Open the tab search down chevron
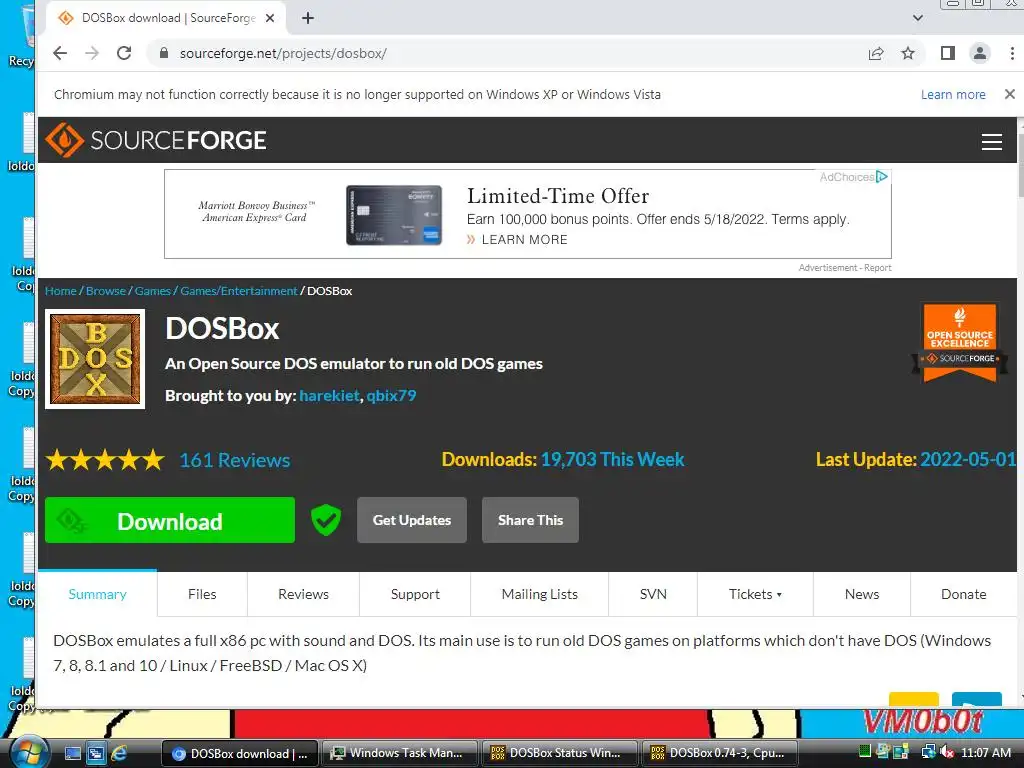The image size is (1024, 768). coord(918,18)
